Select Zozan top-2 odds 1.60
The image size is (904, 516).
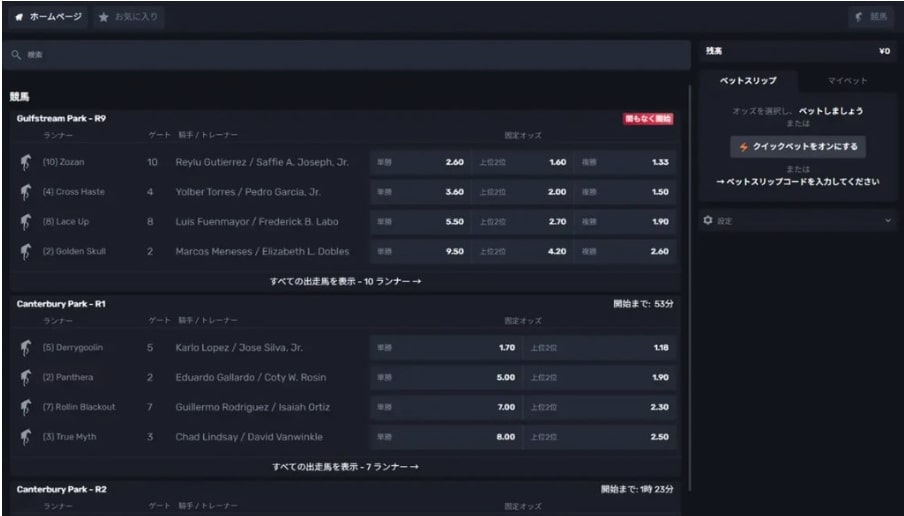click(x=522, y=163)
